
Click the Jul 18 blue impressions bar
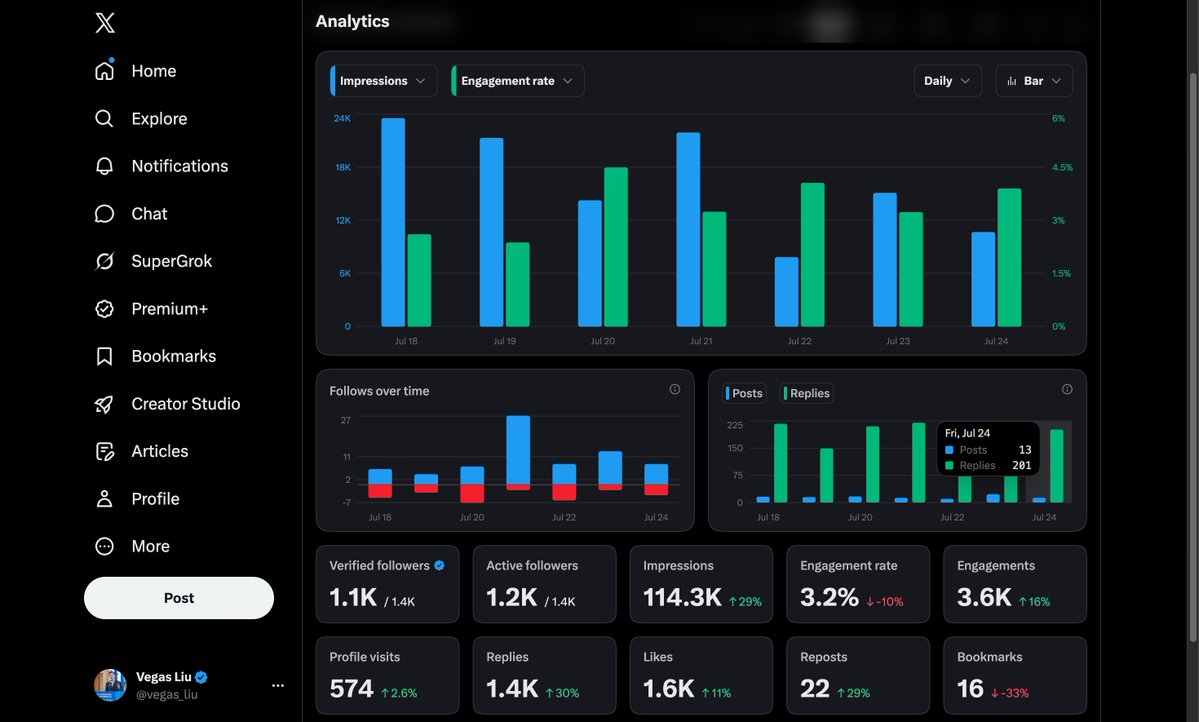click(x=393, y=223)
